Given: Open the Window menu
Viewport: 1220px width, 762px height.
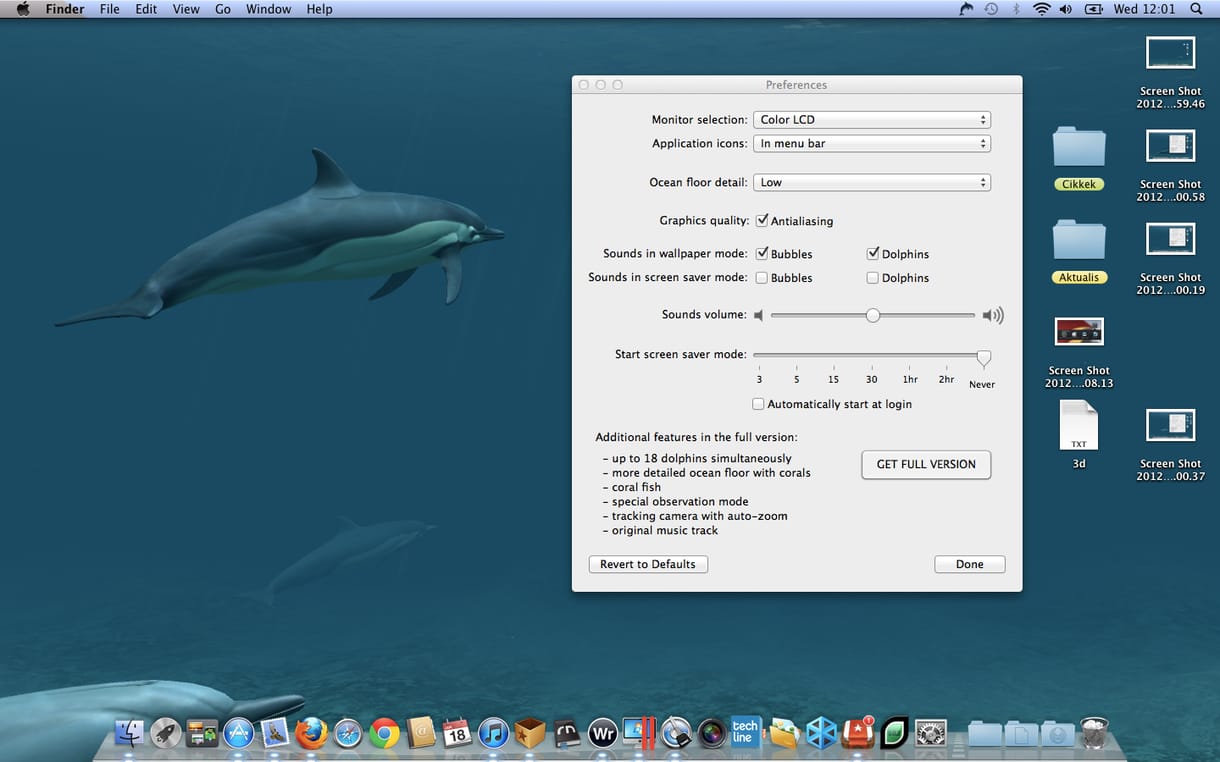Looking at the screenshot, I should click(x=268, y=9).
